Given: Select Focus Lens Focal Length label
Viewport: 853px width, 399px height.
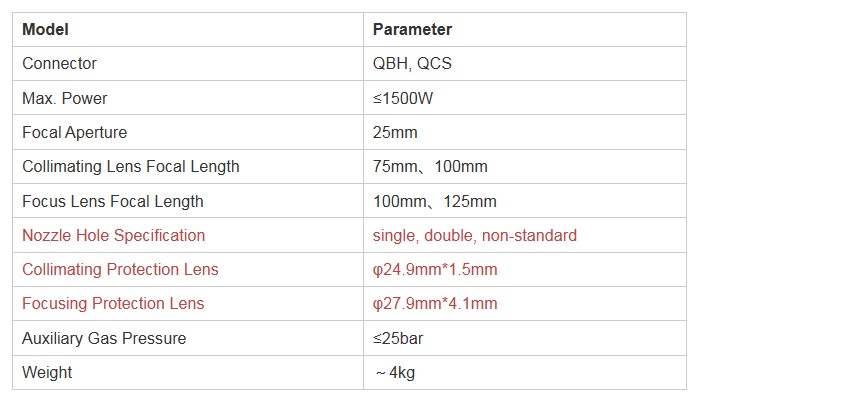Looking at the screenshot, I should 113,201.
